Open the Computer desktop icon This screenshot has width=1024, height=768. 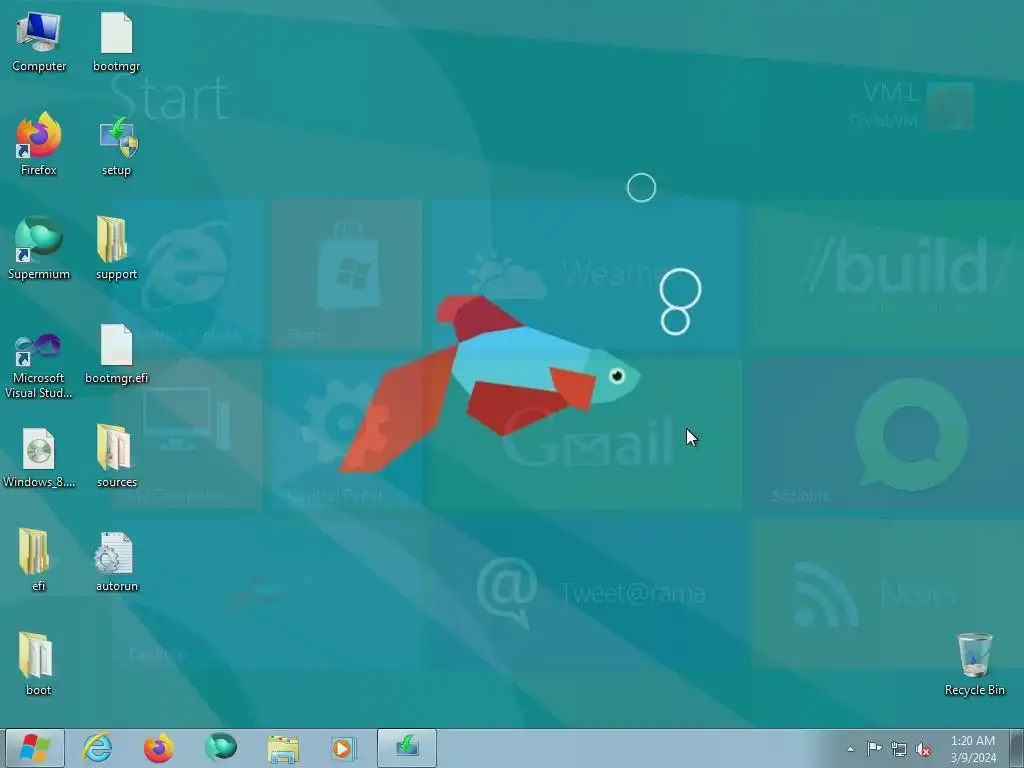coord(39,42)
